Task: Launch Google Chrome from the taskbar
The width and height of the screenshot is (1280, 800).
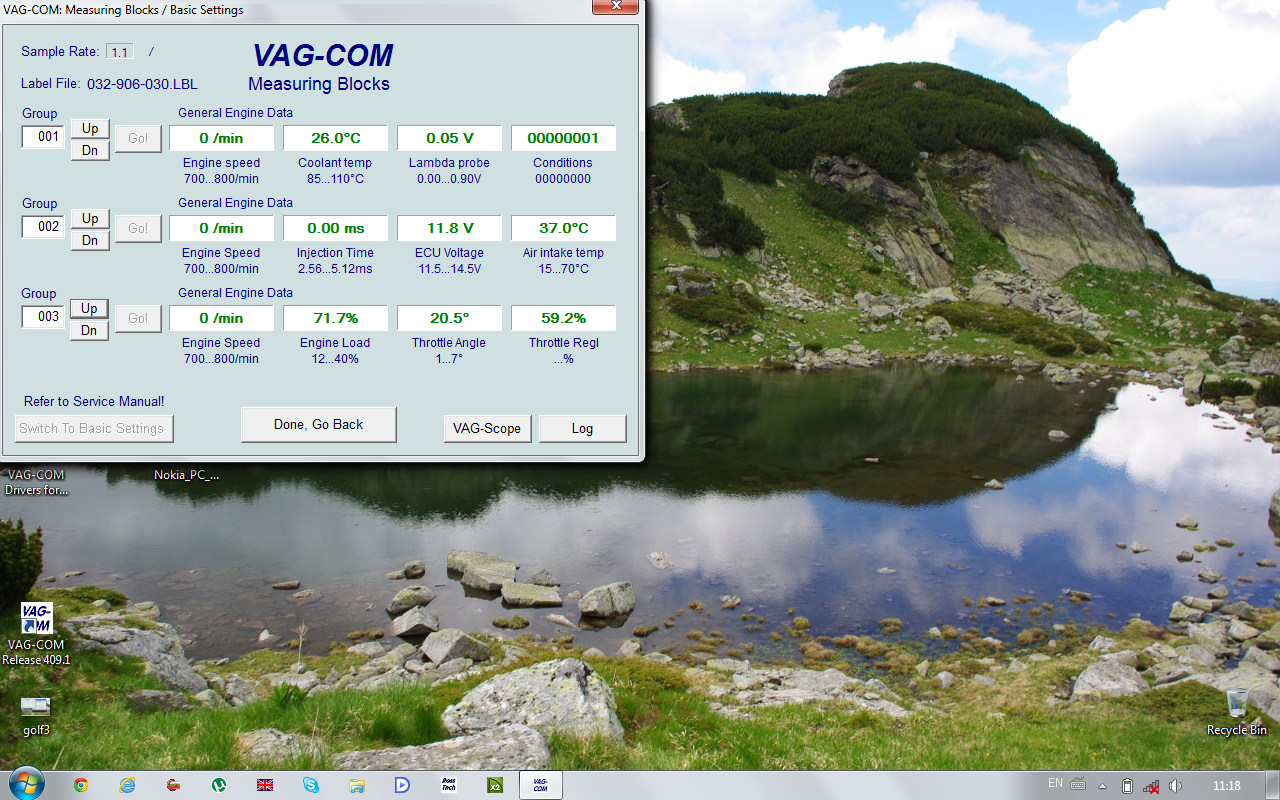Action: tap(81, 785)
